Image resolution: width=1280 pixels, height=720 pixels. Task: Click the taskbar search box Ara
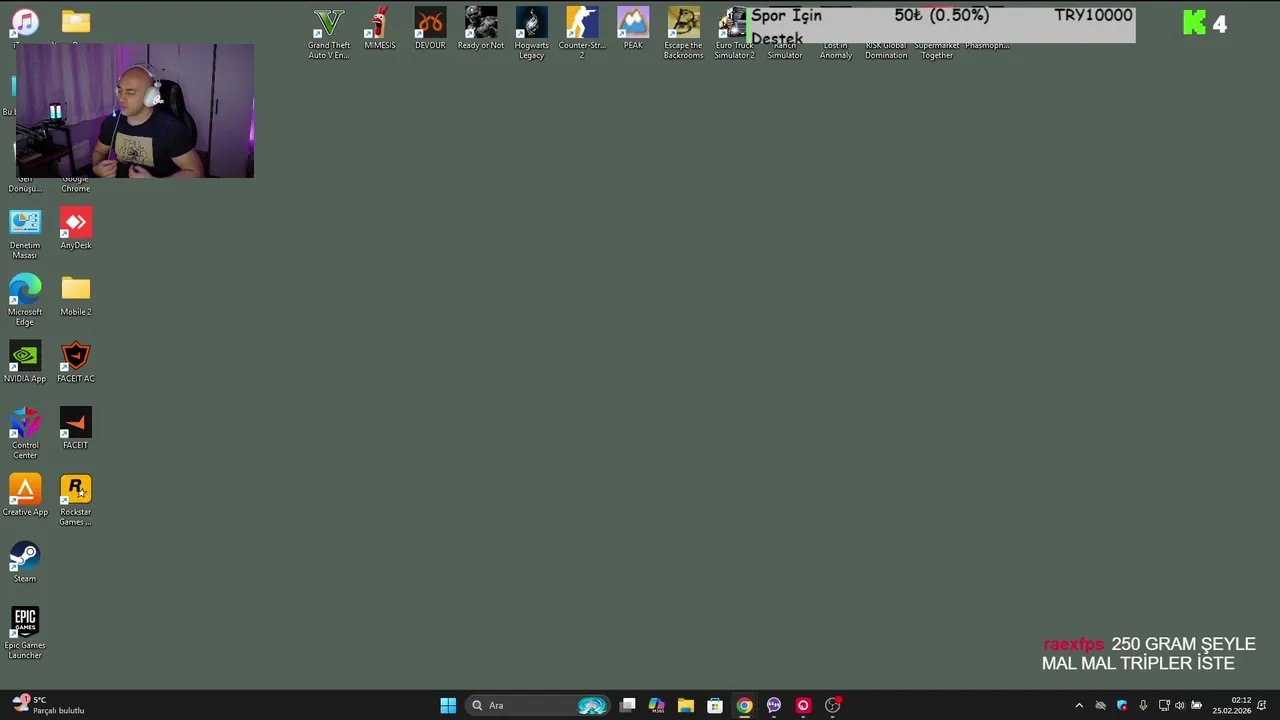coord(538,705)
